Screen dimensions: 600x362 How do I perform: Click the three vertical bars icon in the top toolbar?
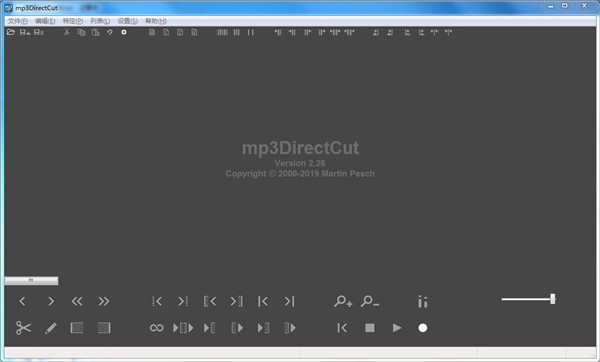coord(236,33)
